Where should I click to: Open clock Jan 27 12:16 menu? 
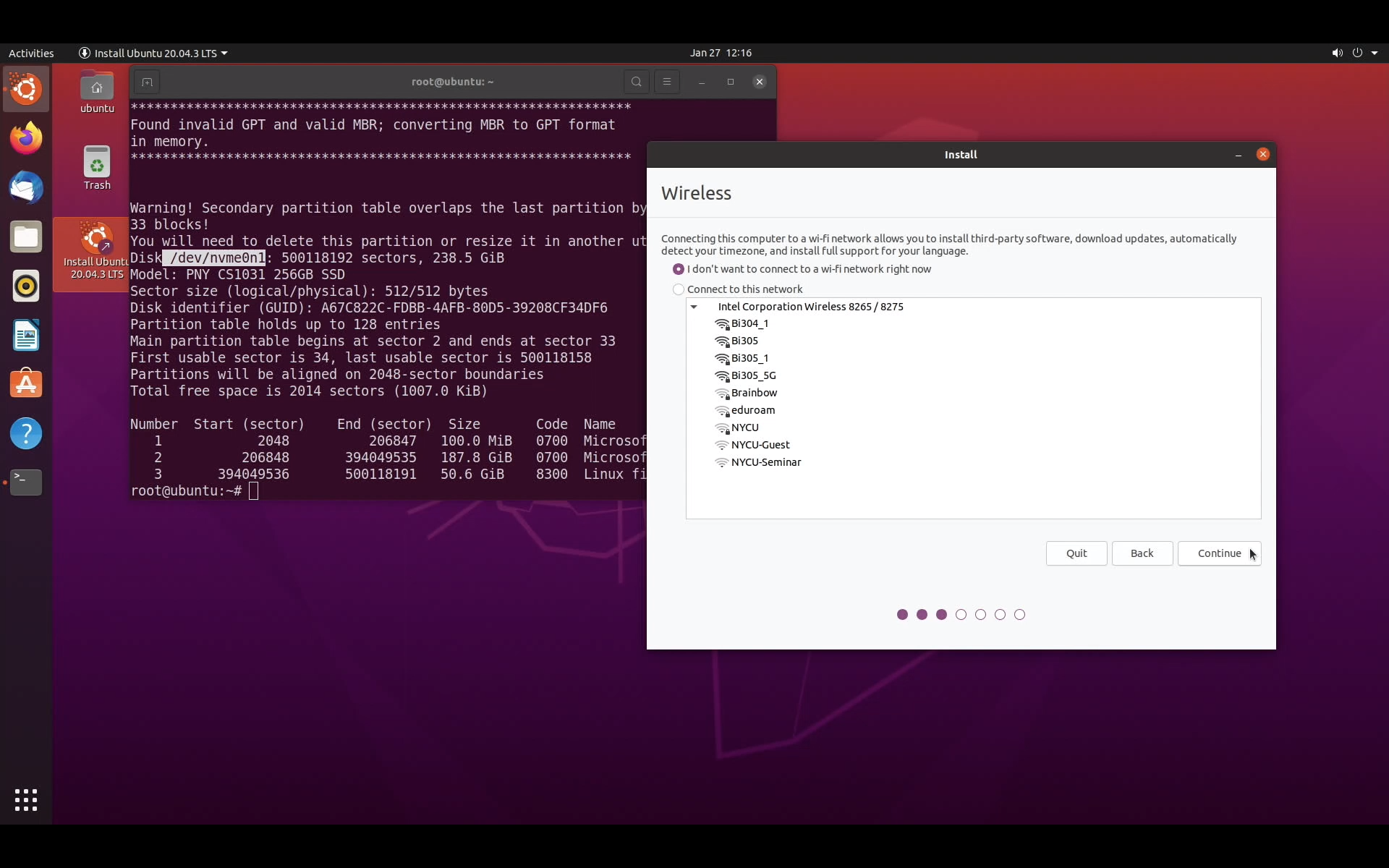[721, 53]
